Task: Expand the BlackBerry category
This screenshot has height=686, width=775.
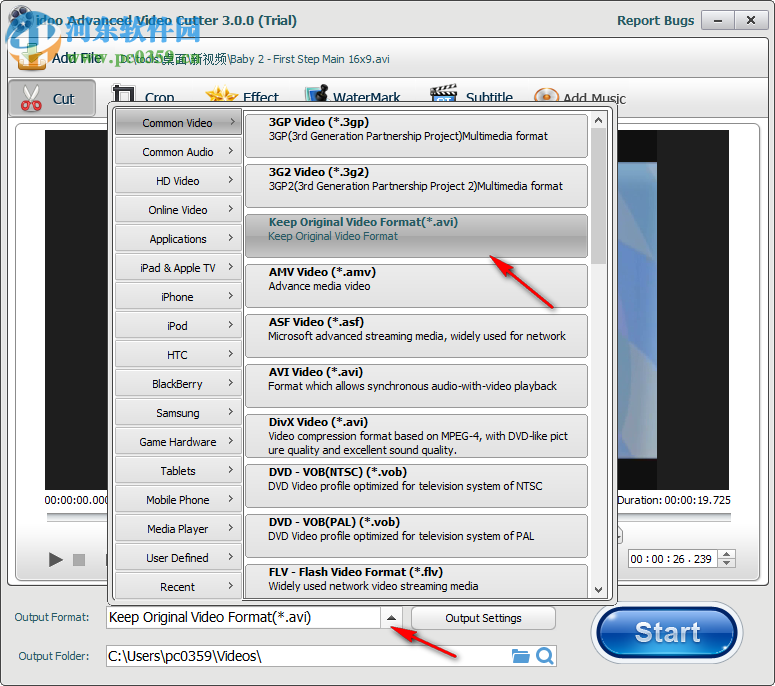Action: click(178, 384)
